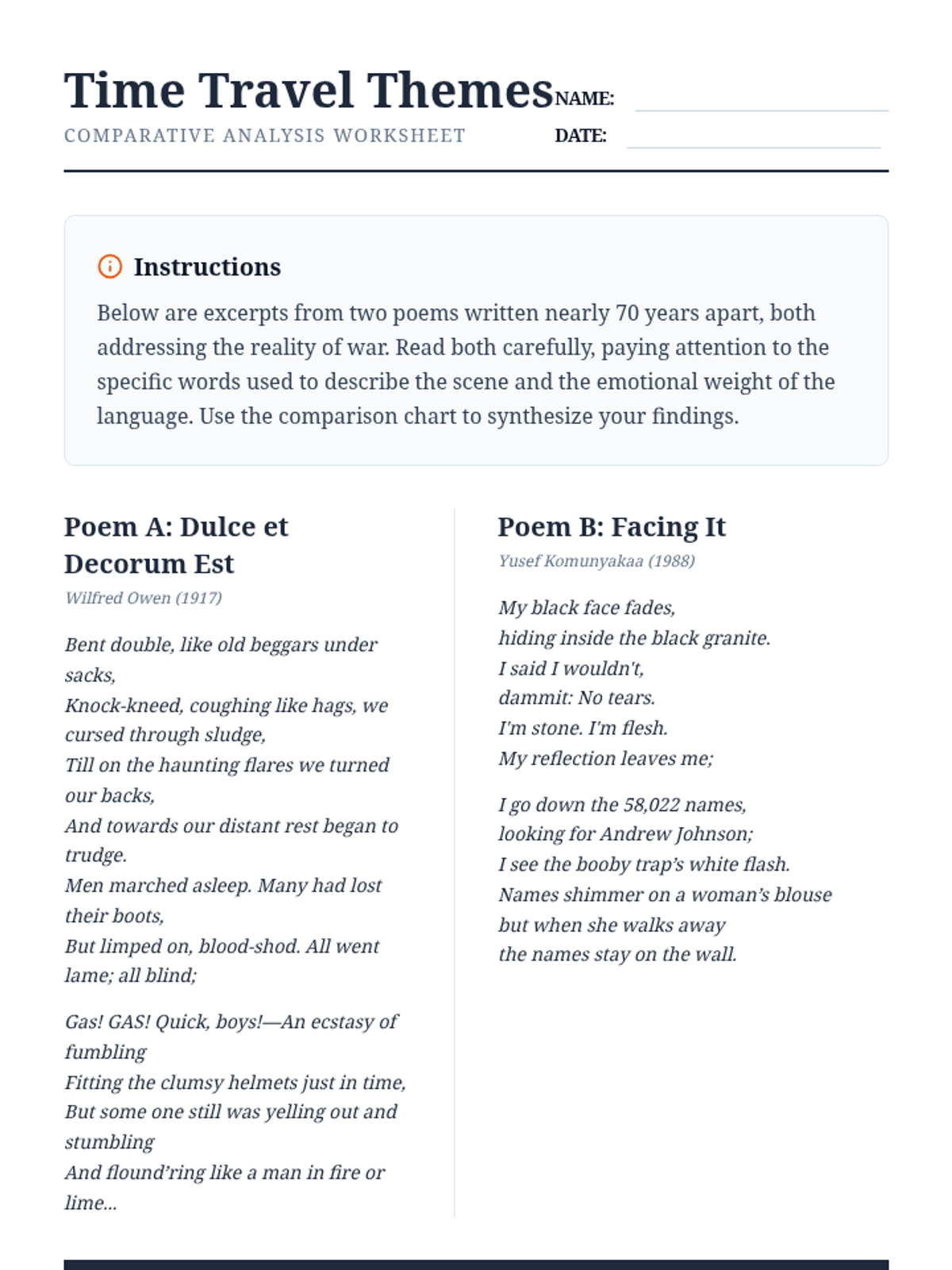Select the "Poem A: Dulce et Decorum Est" heading
The width and height of the screenshot is (952, 1270).
pos(176,545)
